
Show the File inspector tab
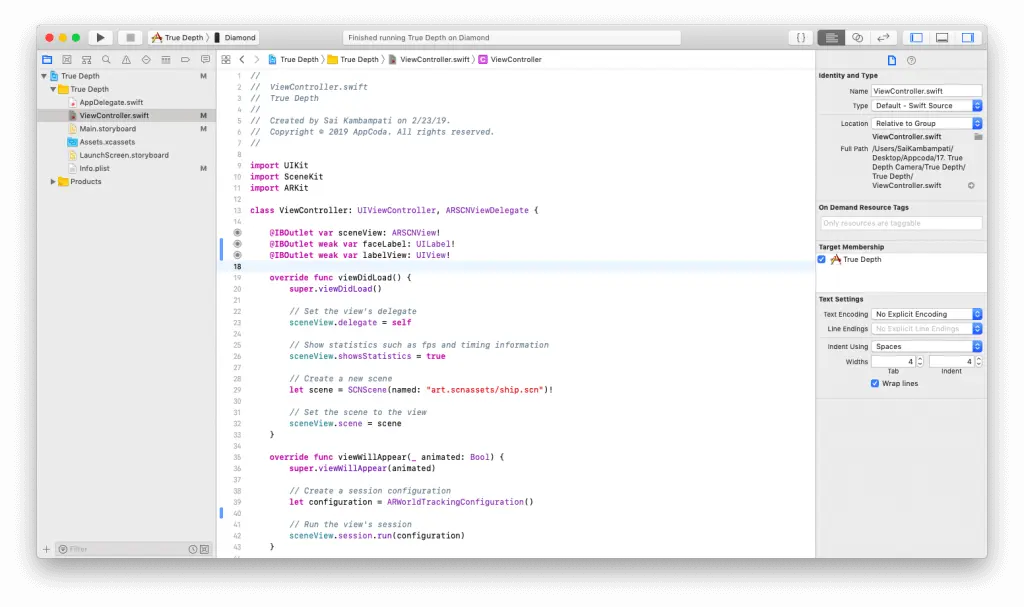892,60
